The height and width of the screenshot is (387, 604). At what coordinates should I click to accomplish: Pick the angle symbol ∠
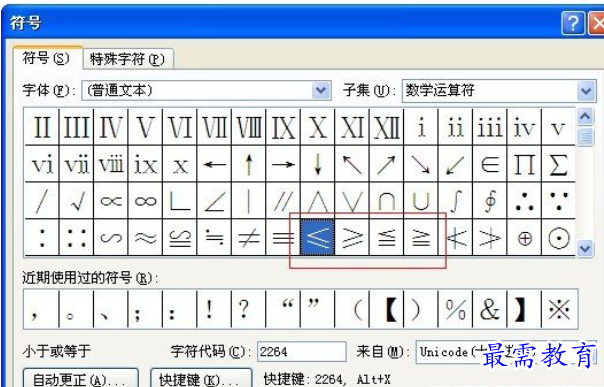click(214, 201)
